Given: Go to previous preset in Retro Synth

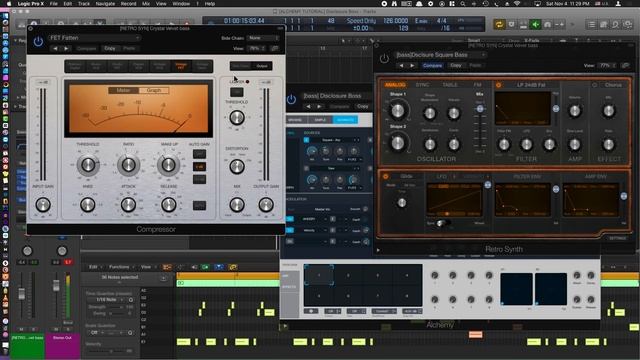Looking at the screenshot, I should click(x=401, y=65).
